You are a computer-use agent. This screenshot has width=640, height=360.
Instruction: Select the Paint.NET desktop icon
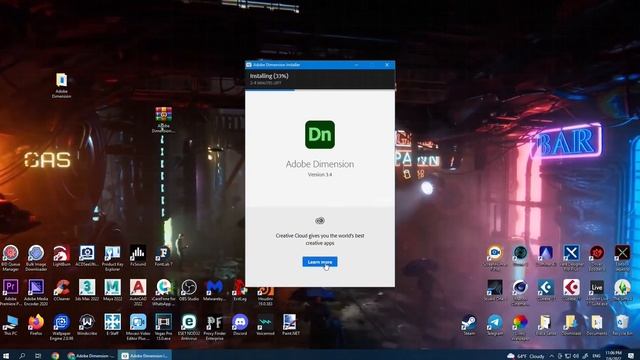click(x=290, y=325)
